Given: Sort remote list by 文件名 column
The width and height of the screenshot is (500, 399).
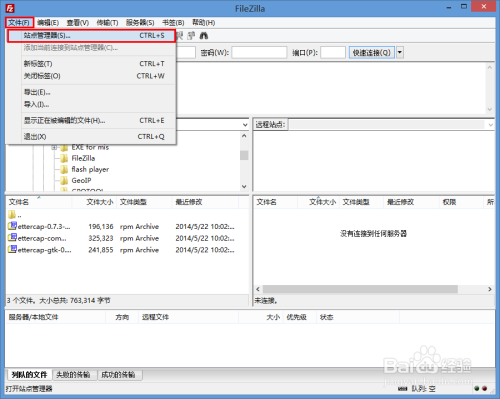Looking at the screenshot, I should click(276, 202).
